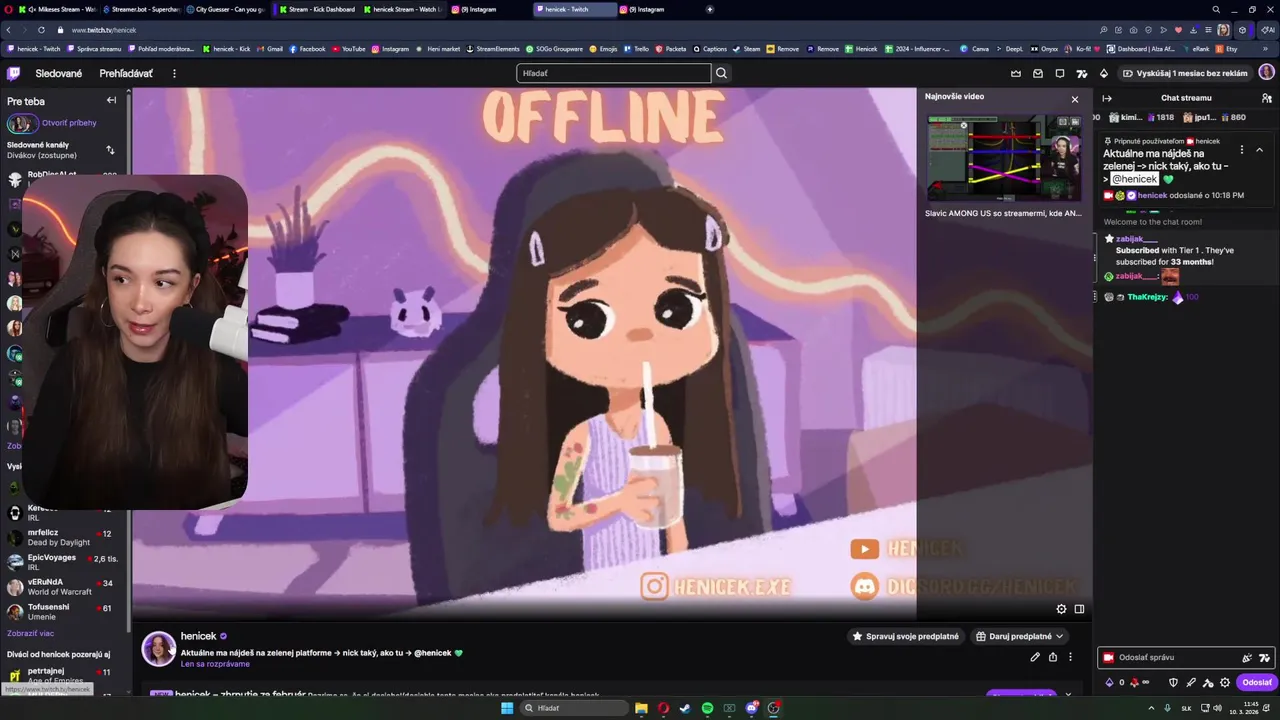Click the Windows Start button
This screenshot has height=720, width=1280.
coord(507,708)
